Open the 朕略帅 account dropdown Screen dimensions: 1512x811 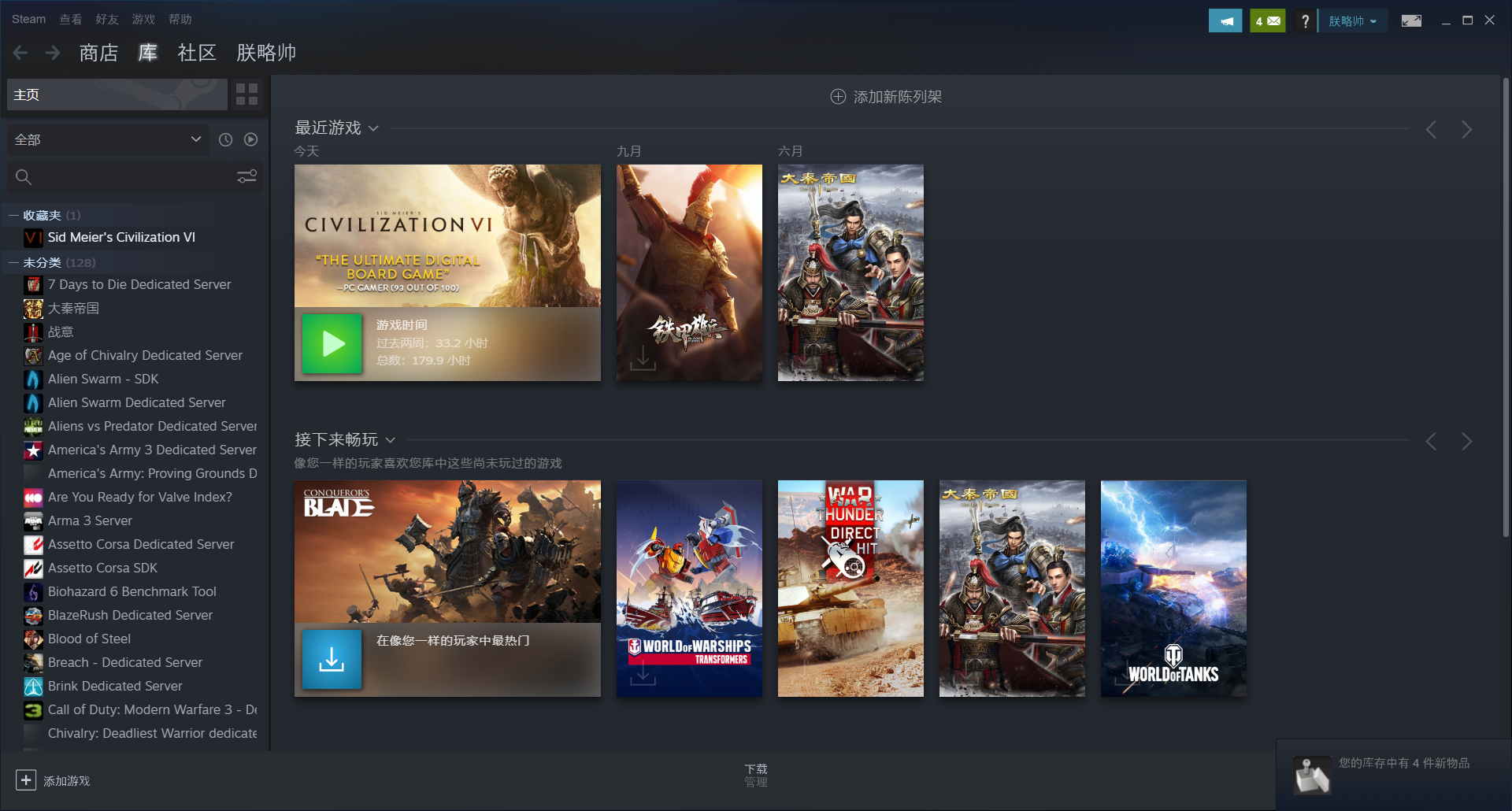click(1353, 21)
